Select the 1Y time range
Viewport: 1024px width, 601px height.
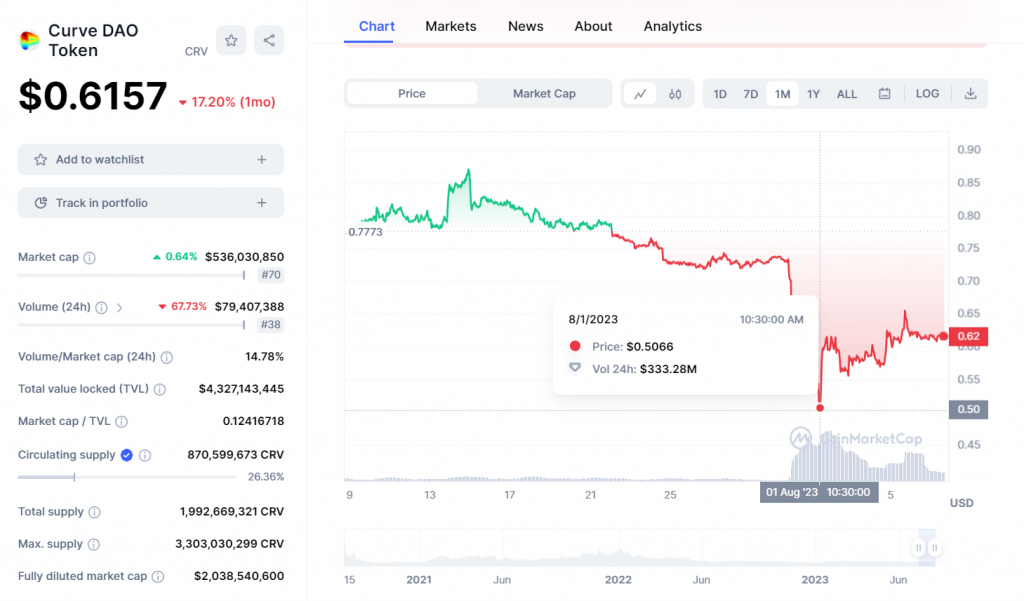[x=813, y=94]
